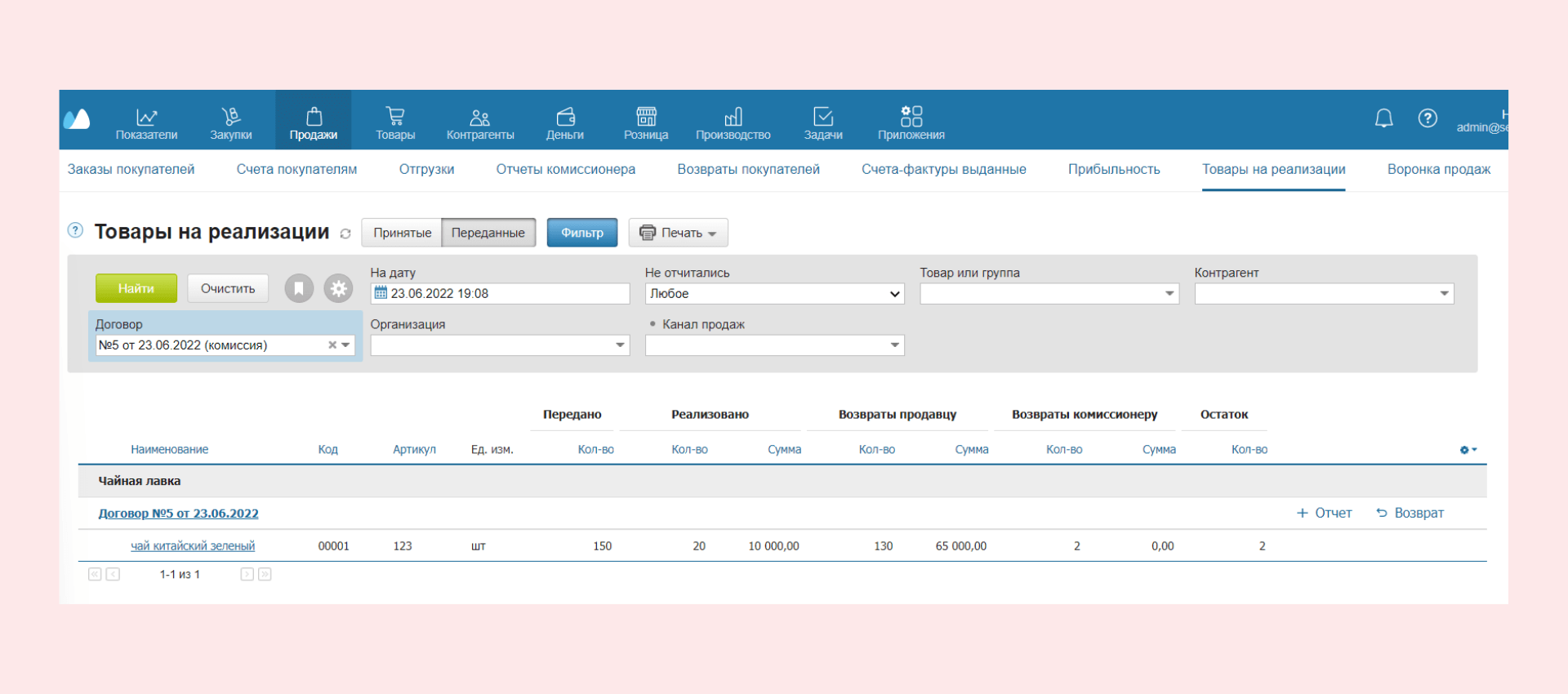This screenshot has height=694, width=1568.
Task: Open the Товар или группа dropdown
Action: point(1049,293)
